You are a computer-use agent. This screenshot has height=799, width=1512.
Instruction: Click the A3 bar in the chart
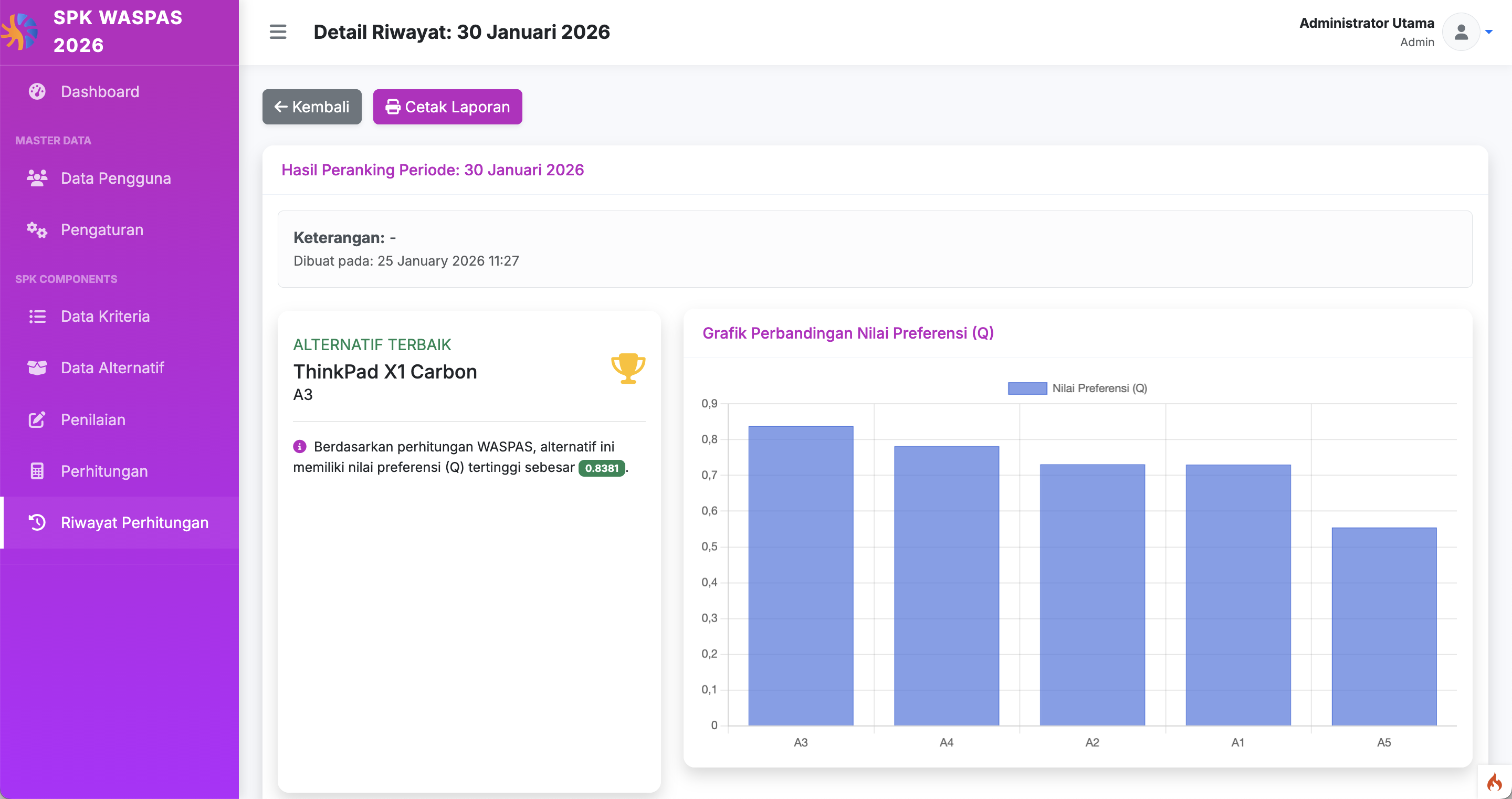(801, 576)
